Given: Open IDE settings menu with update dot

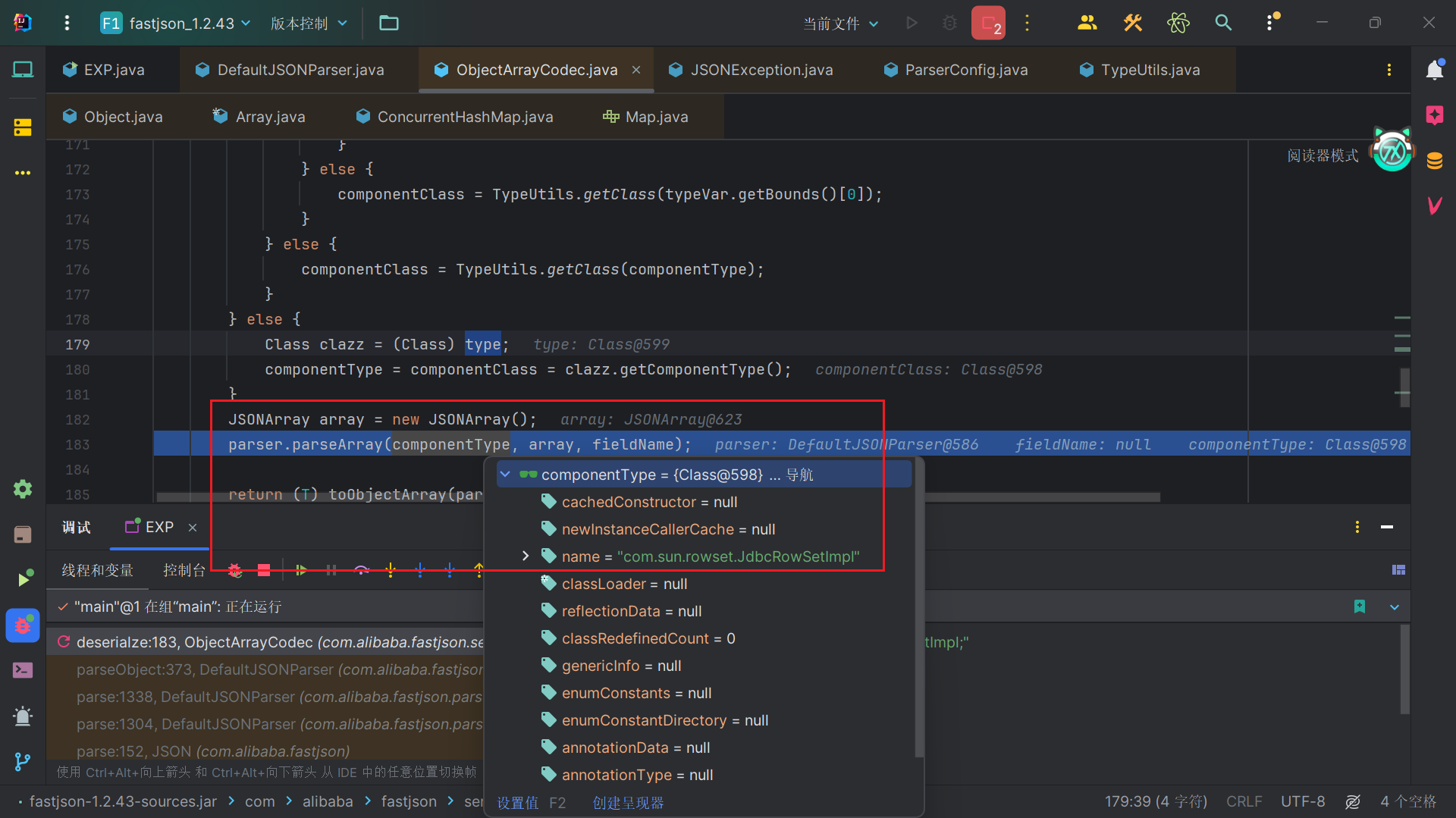Looking at the screenshot, I should (1271, 23).
